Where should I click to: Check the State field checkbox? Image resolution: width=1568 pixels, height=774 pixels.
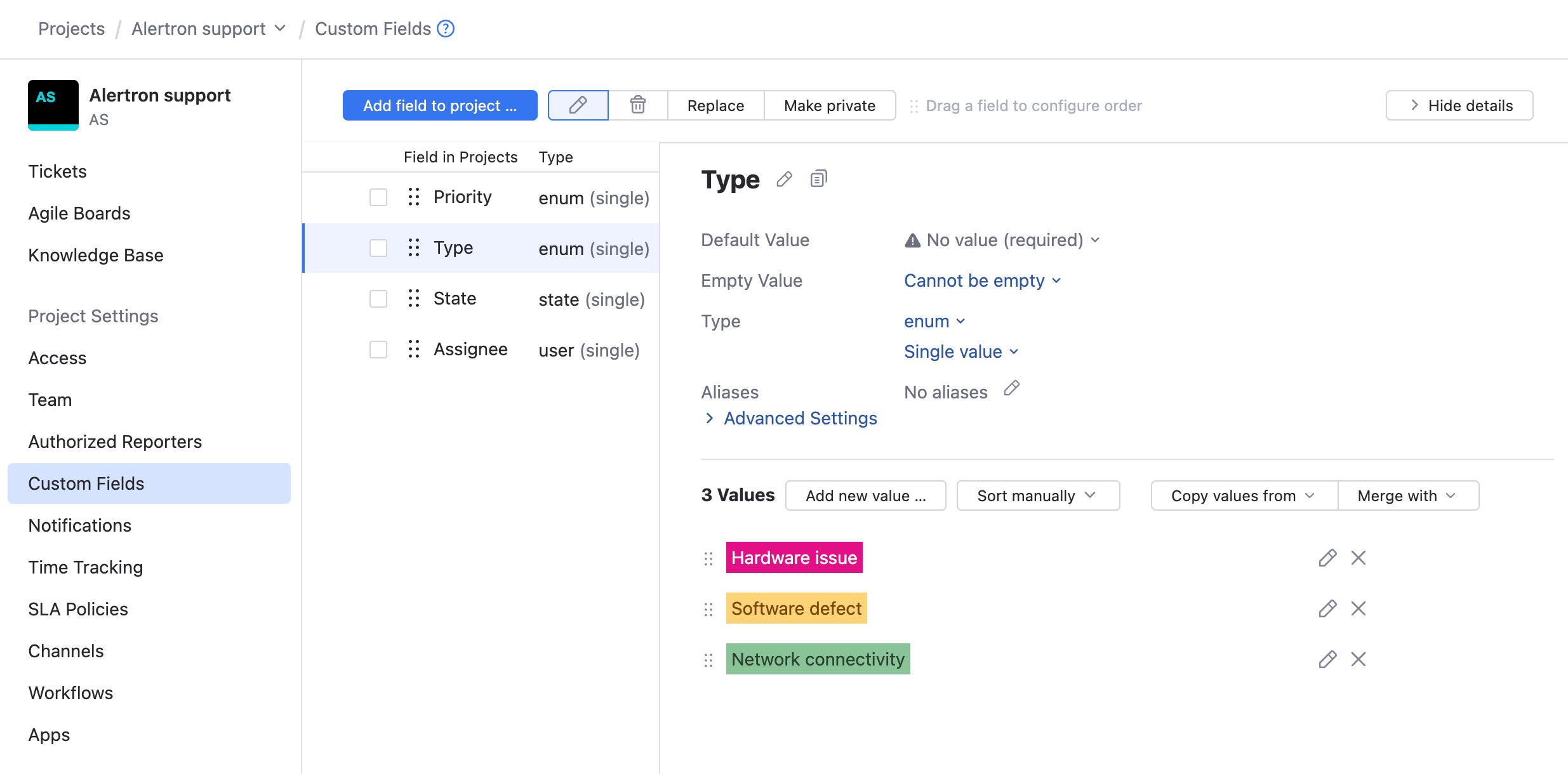coord(378,299)
